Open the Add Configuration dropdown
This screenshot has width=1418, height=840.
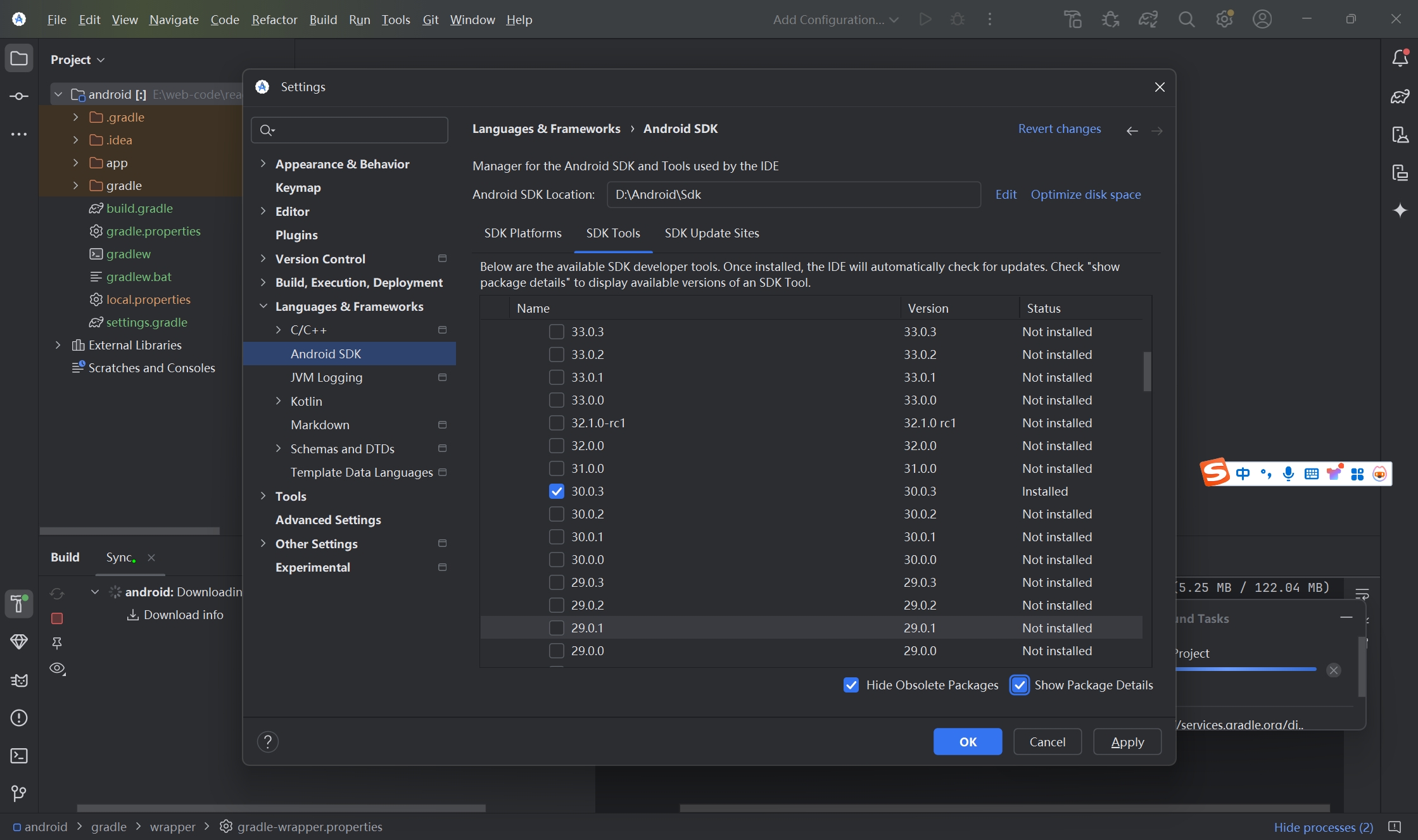[x=836, y=20]
